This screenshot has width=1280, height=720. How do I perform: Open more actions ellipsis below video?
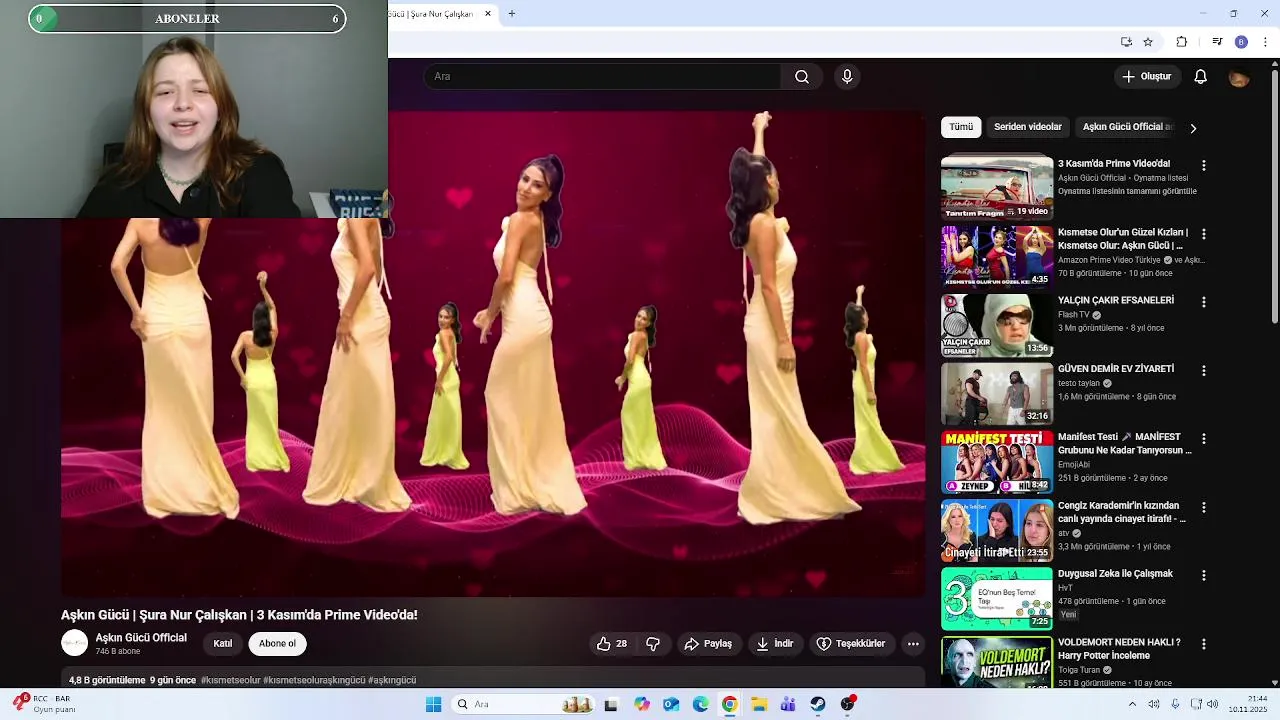tap(913, 644)
